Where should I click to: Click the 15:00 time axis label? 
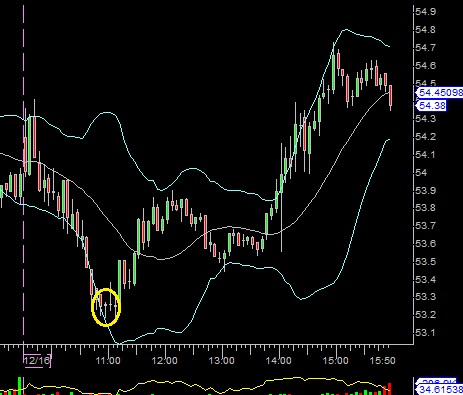[336, 361]
